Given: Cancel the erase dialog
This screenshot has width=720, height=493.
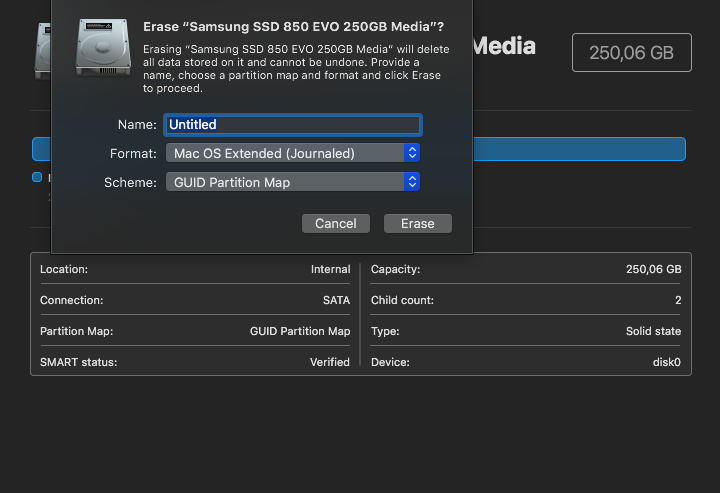Looking at the screenshot, I should click(x=336, y=224).
